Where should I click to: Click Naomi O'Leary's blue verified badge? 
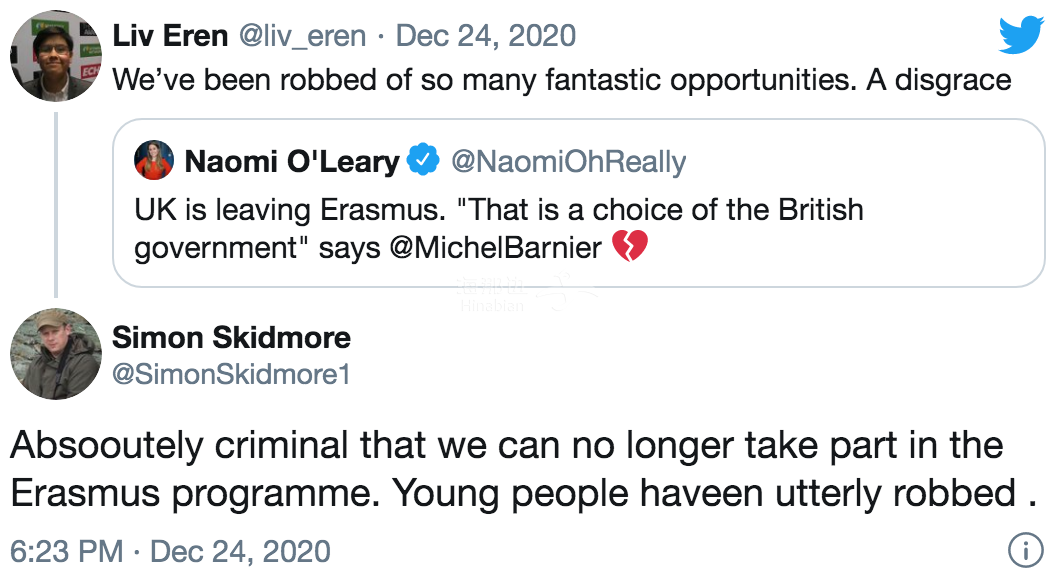pos(423,160)
